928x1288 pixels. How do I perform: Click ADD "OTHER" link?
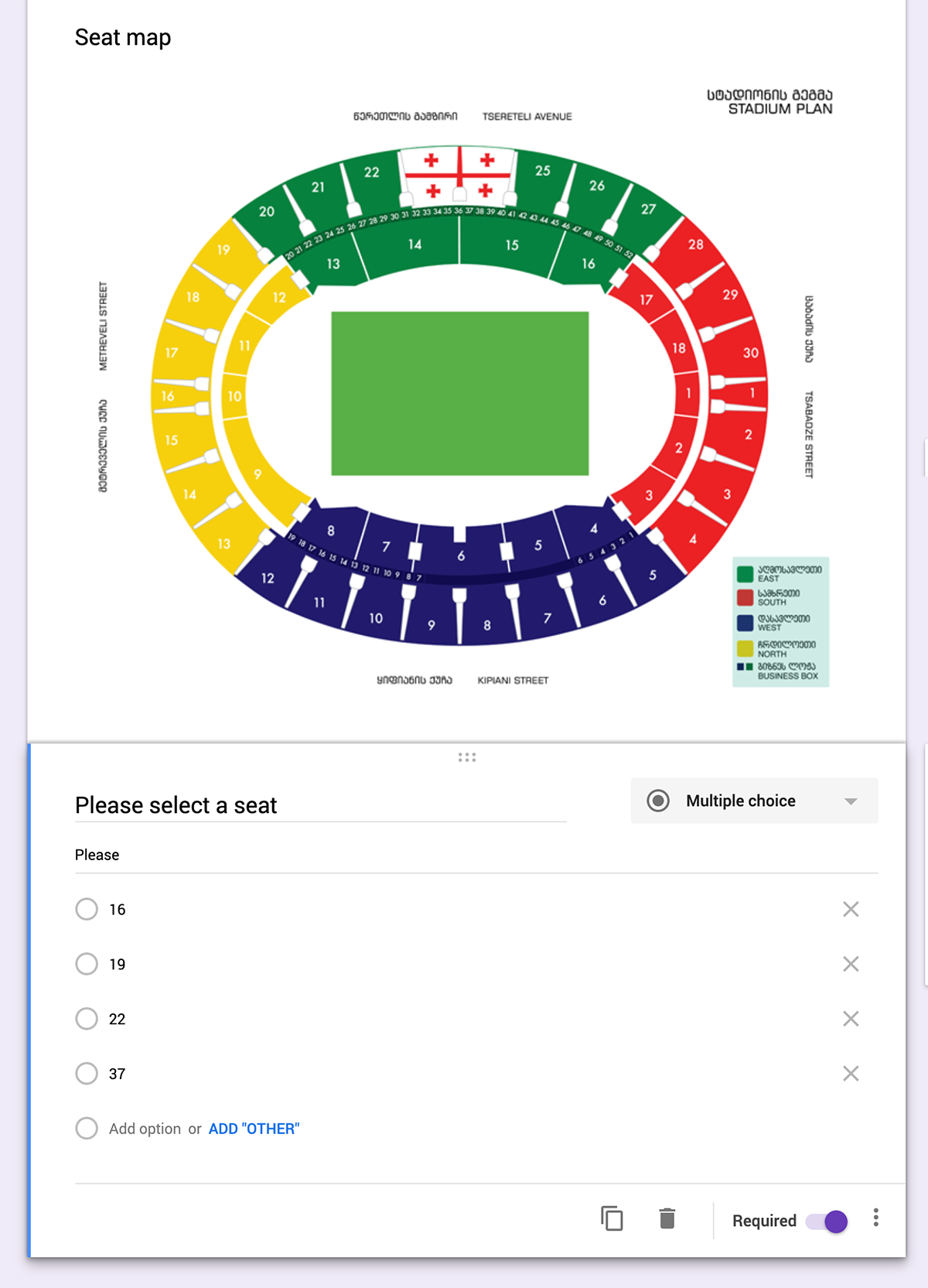(254, 1129)
